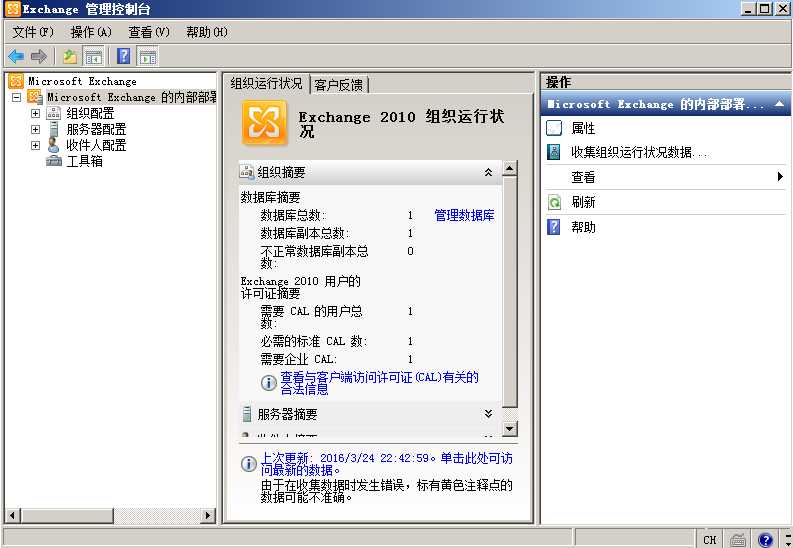Expand the 服务器配置 tree node

click(x=35, y=129)
